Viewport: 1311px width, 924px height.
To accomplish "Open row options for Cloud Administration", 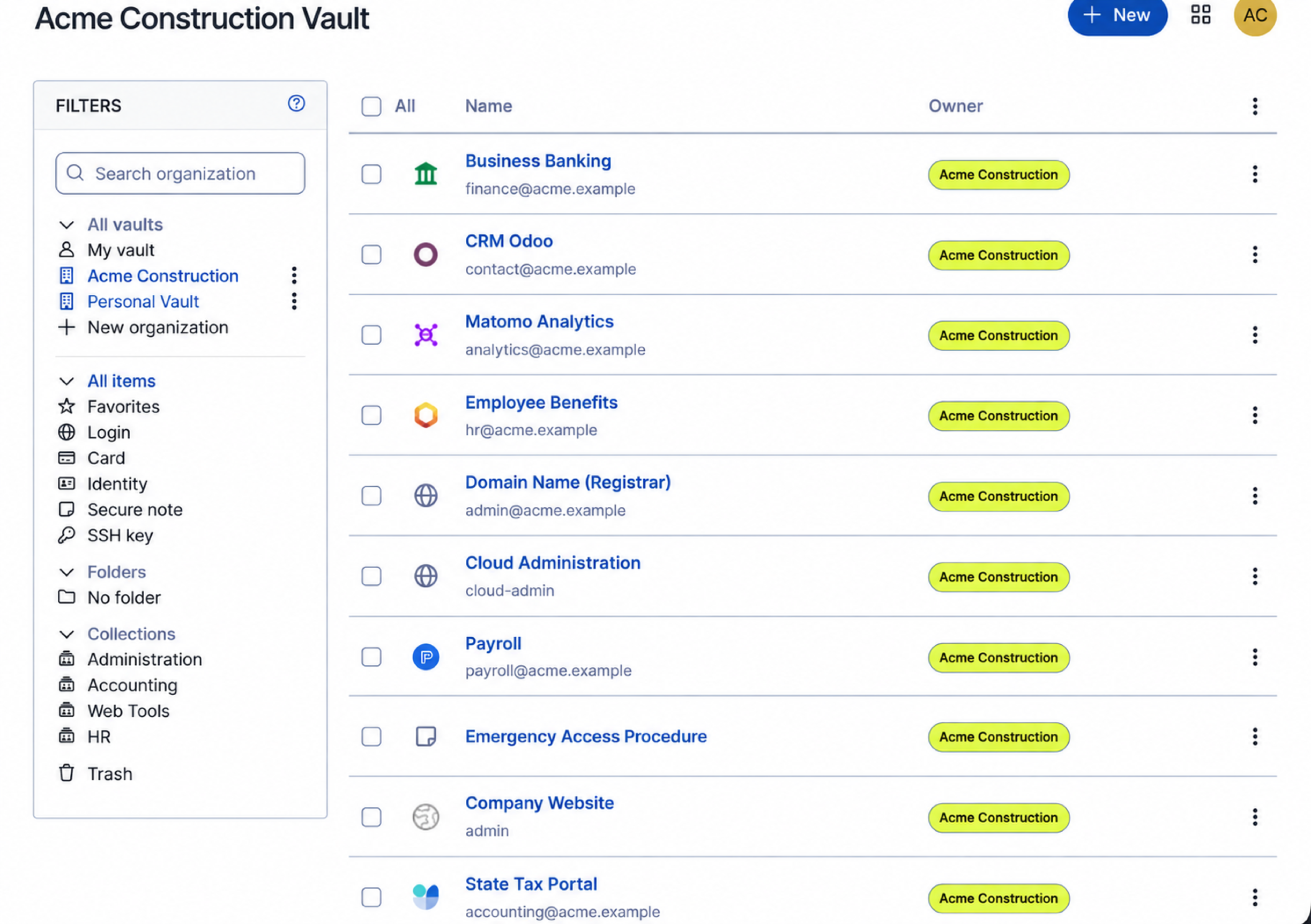I will click(x=1255, y=576).
